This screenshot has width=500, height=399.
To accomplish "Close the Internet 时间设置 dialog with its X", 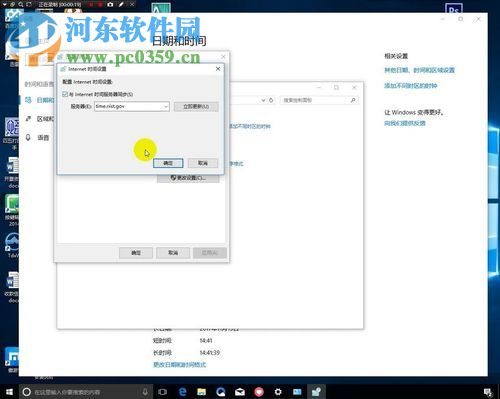I will (218, 69).
